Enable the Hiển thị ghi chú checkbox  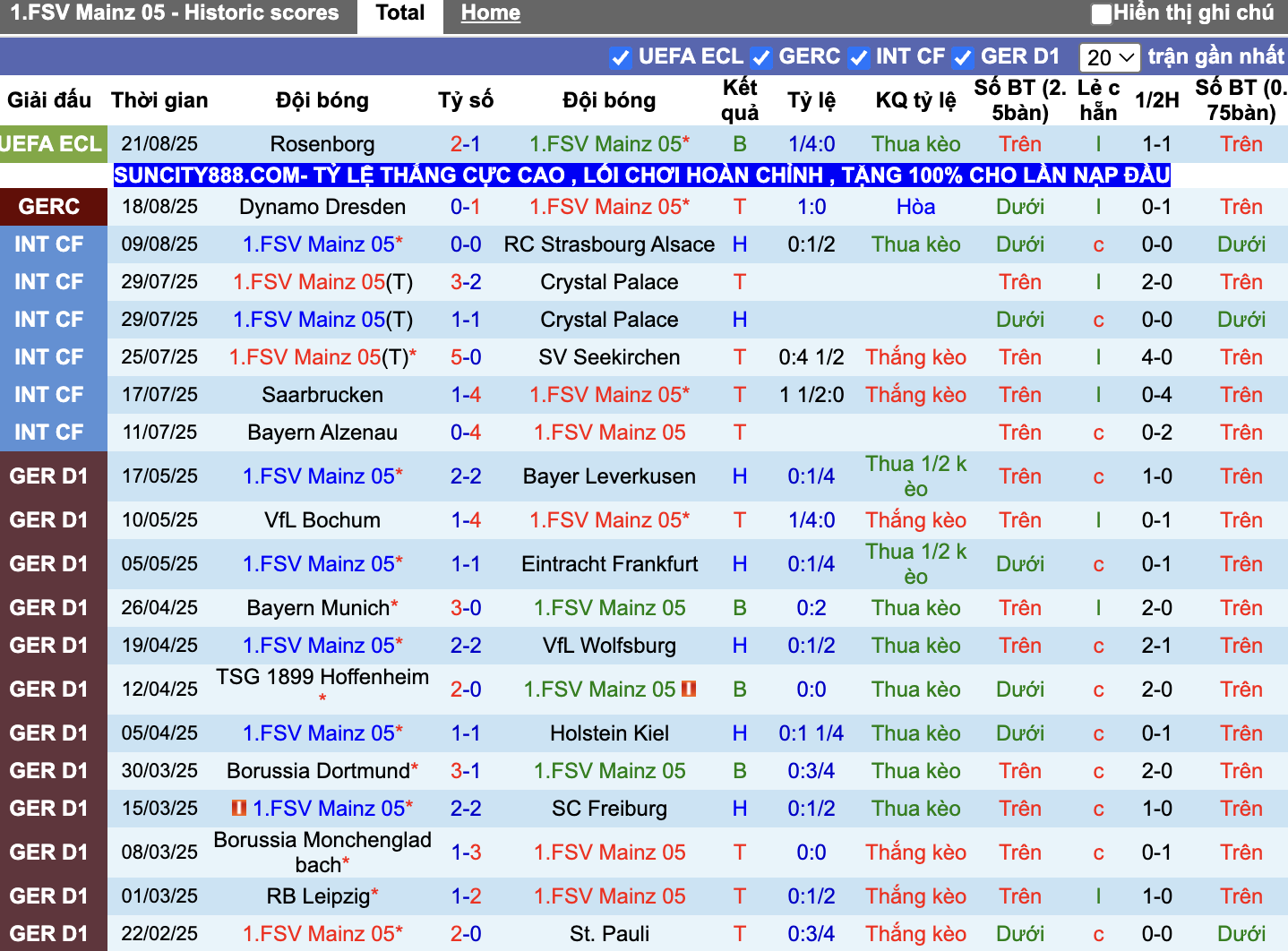pyautogui.click(x=1102, y=13)
